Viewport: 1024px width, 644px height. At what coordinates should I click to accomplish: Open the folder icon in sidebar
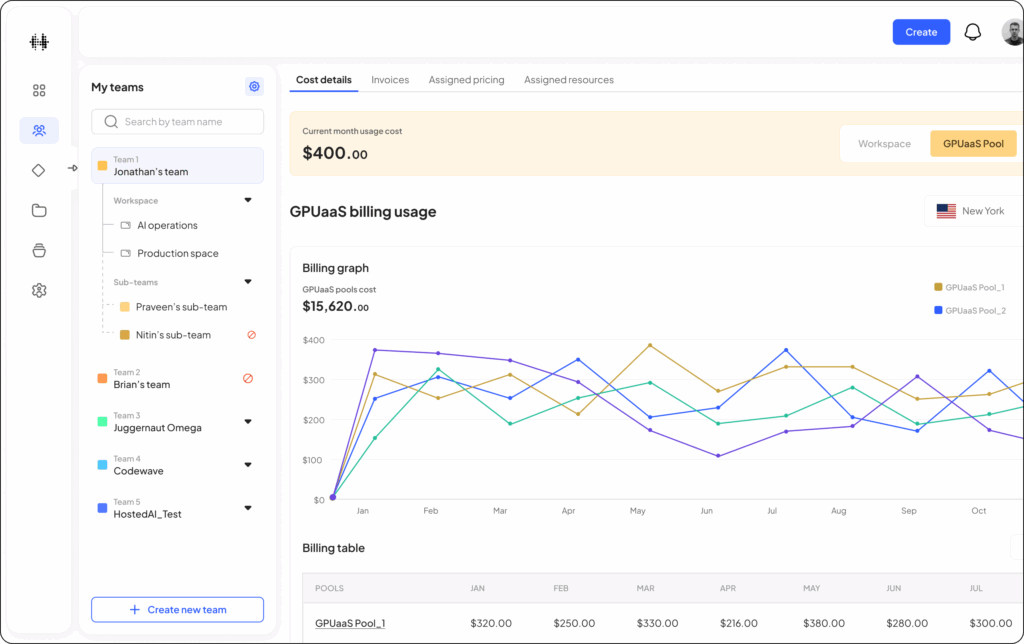point(39,210)
